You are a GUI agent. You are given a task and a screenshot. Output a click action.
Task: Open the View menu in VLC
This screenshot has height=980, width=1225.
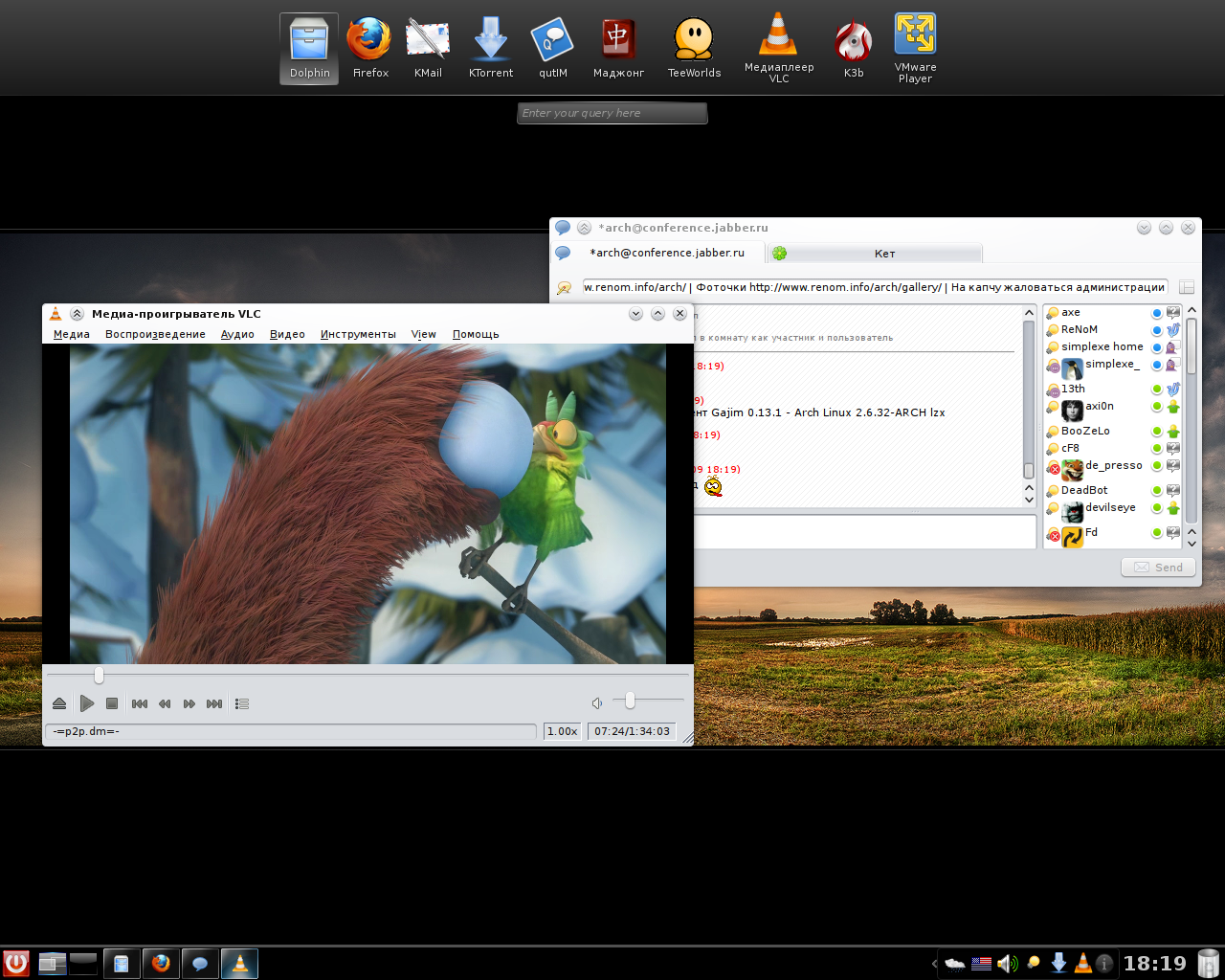coord(424,334)
